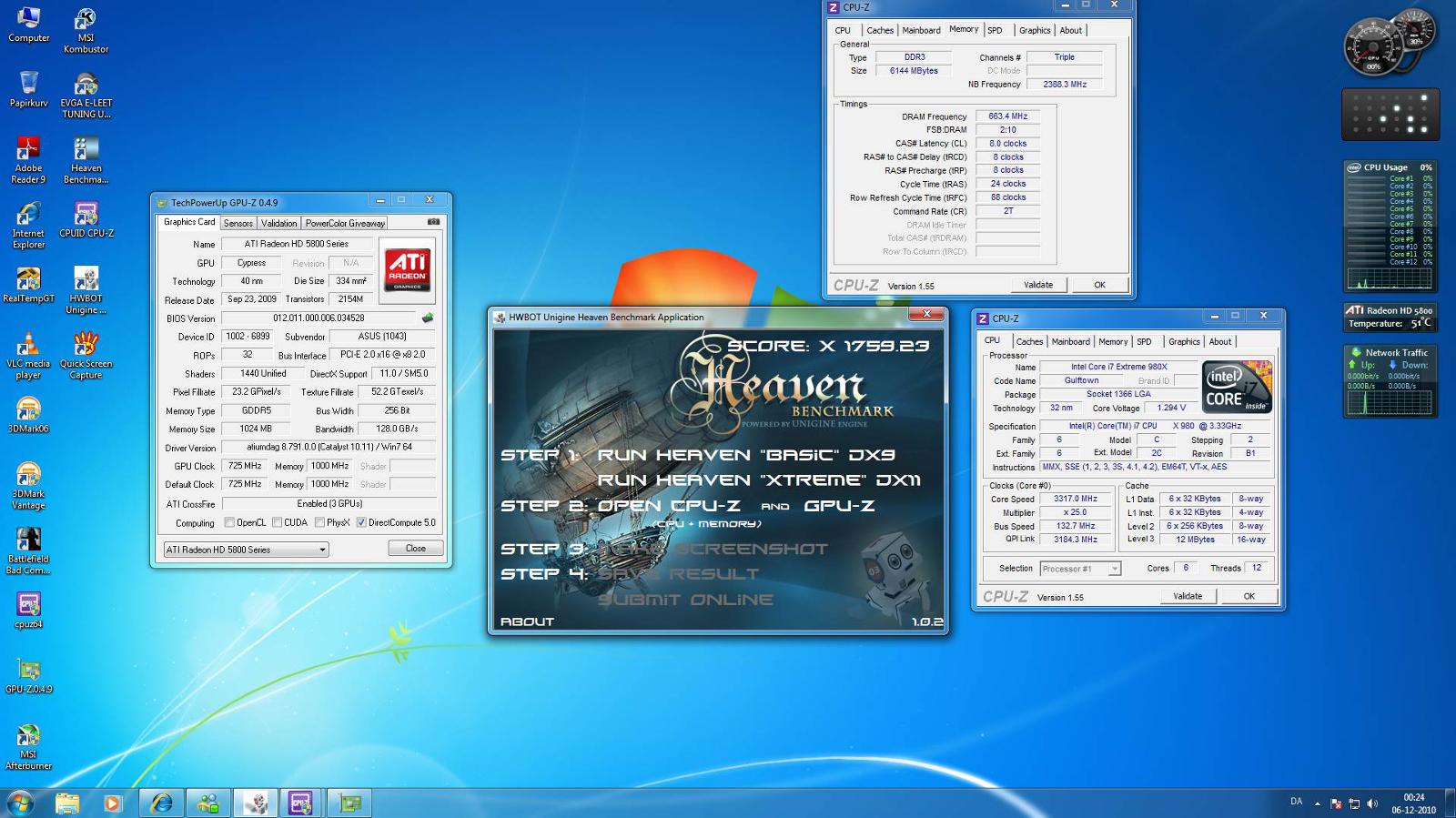This screenshot has height=818, width=1456.
Task: Click BIOS save icon in GPU-Z
Action: 427,318
